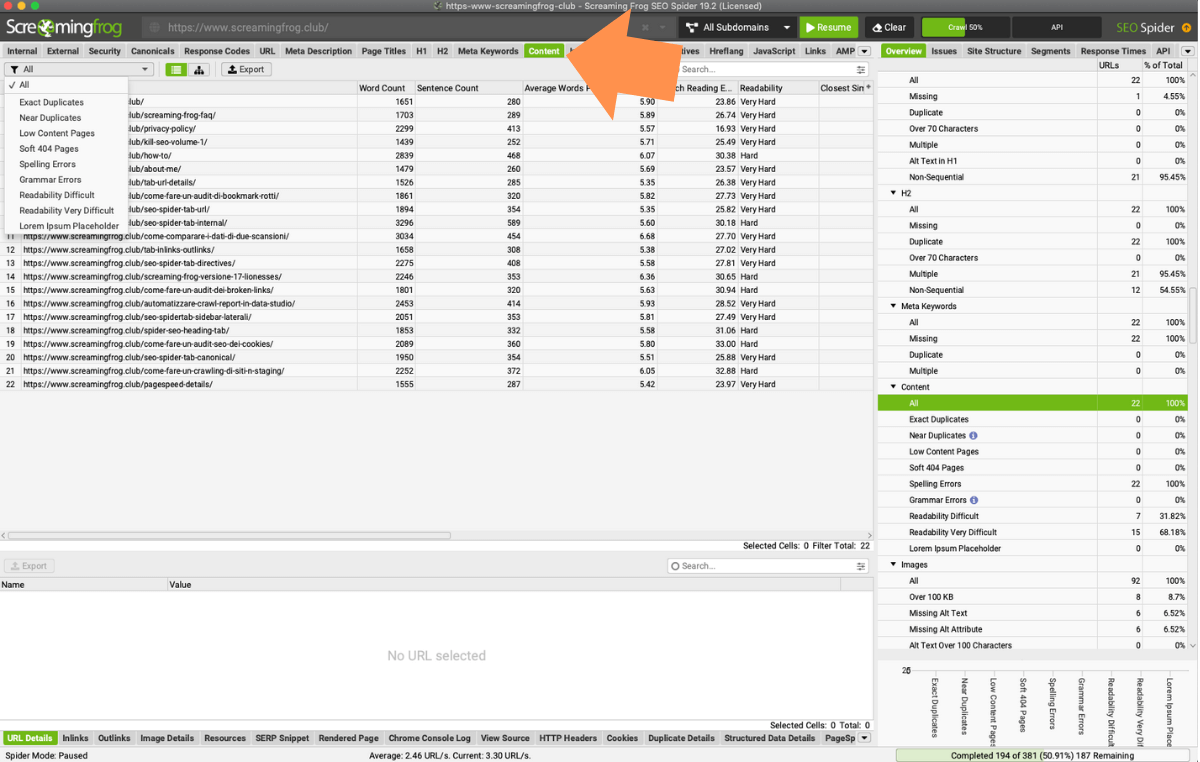Choose Low Content Pages filter option
1200x762 pixels.
56,133
